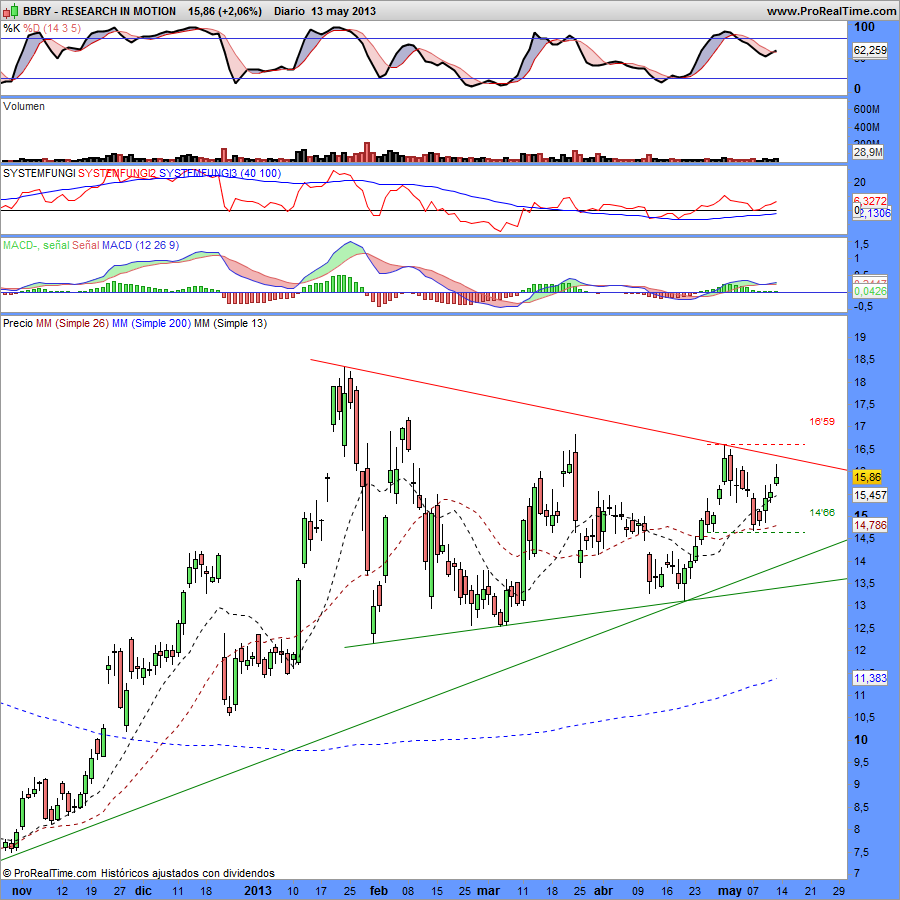Click the BBRY - RESEARCH IN MOTION title

pos(90,11)
